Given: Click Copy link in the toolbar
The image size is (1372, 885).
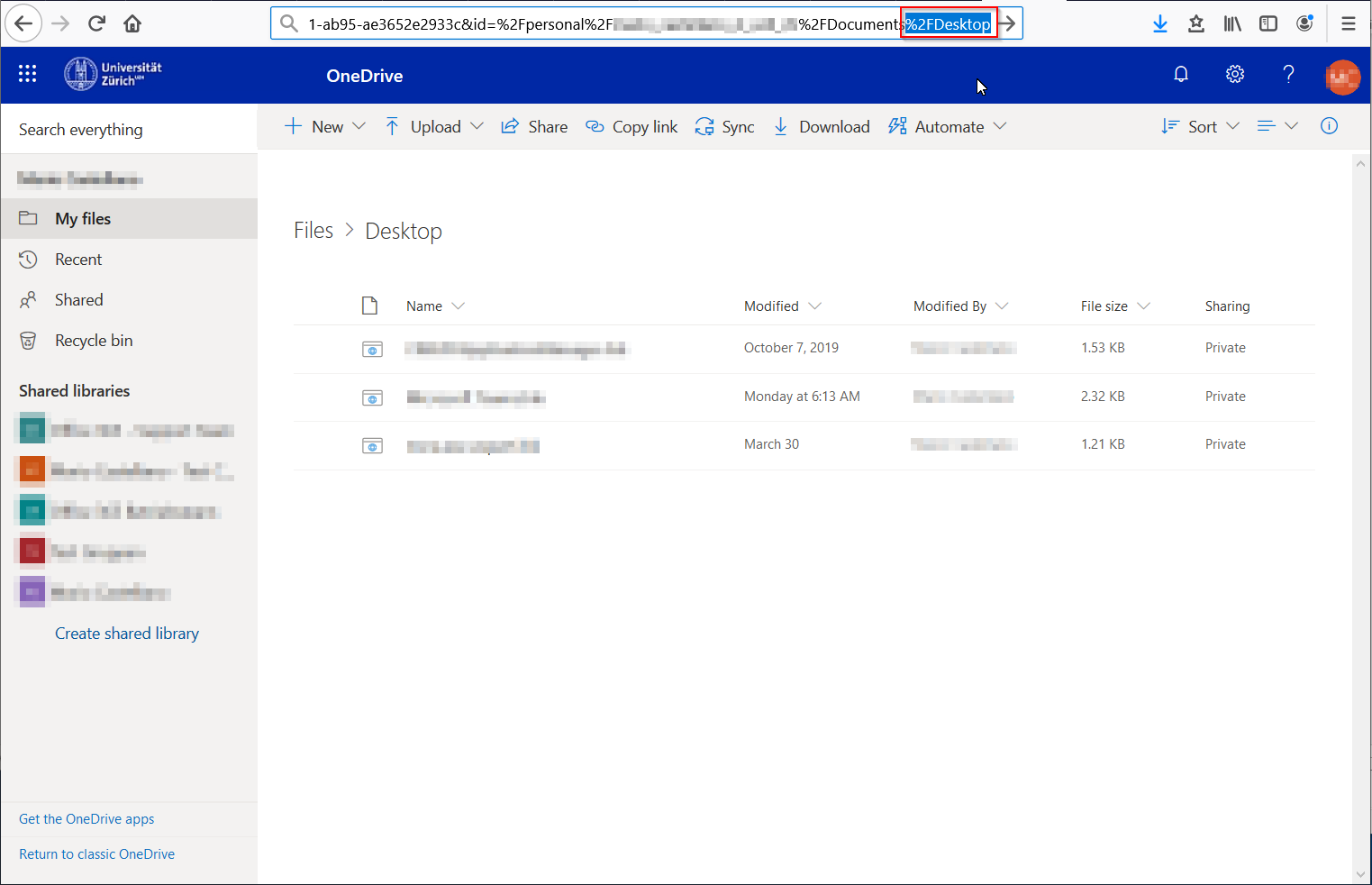Looking at the screenshot, I should point(631,127).
